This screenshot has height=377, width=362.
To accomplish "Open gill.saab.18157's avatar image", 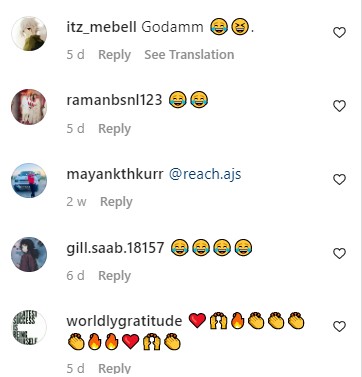I will [x=29, y=254].
